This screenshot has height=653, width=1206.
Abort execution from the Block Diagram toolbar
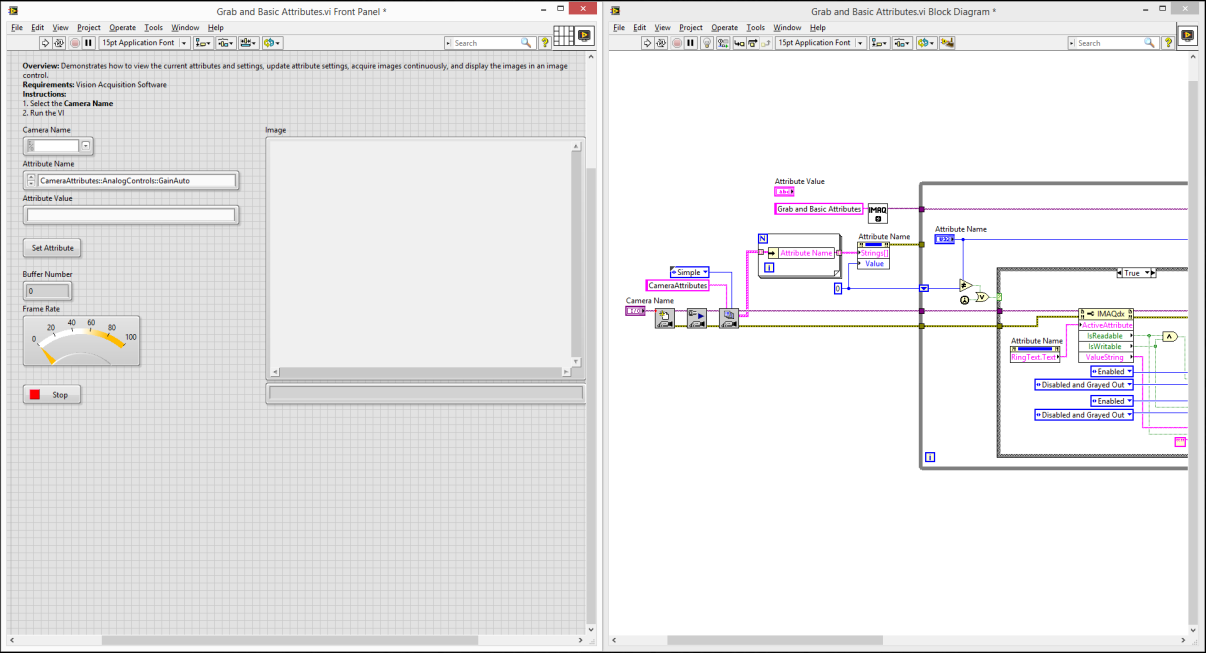[x=677, y=43]
